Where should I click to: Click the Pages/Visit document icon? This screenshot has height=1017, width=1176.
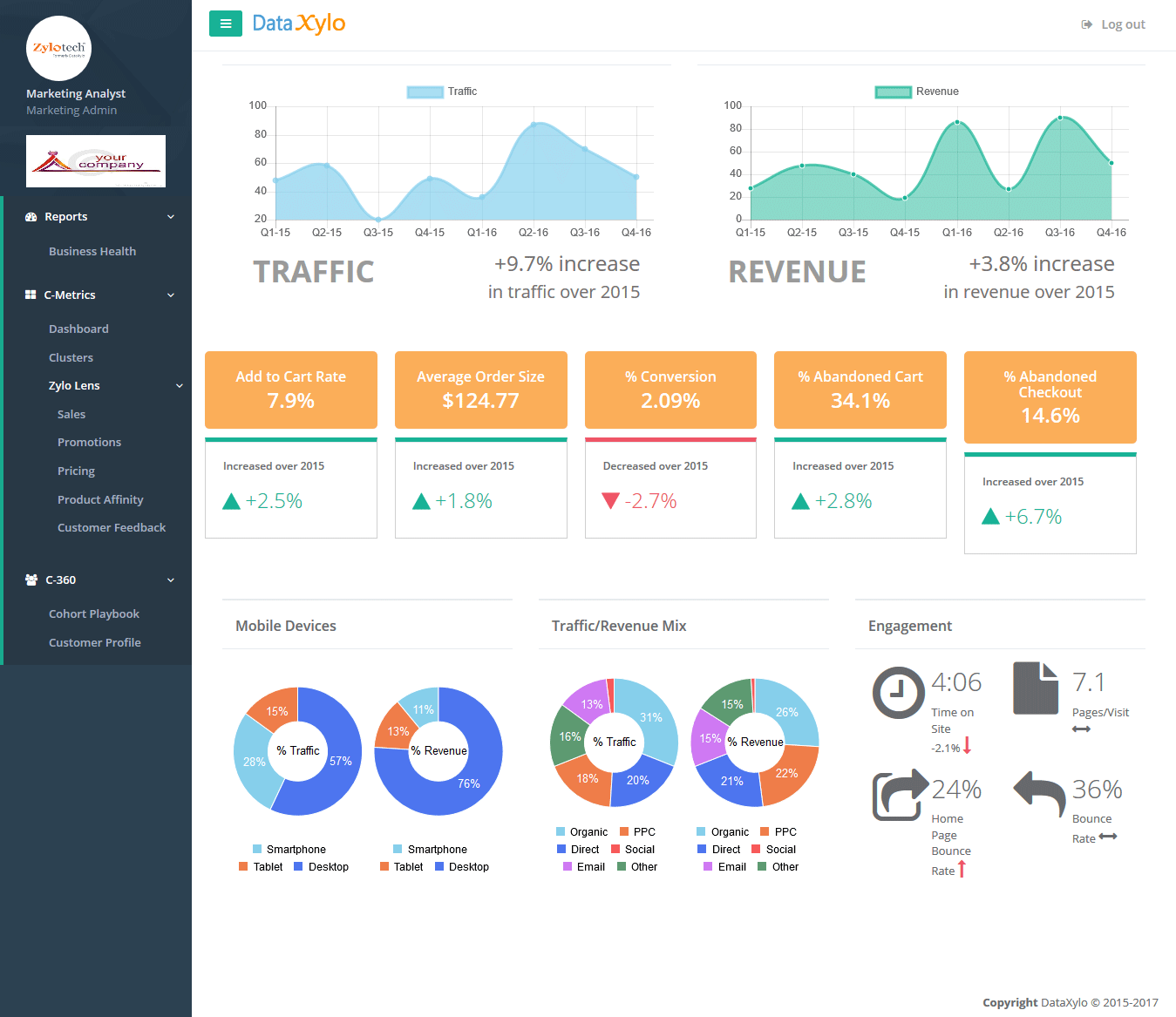click(x=1036, y=688)
